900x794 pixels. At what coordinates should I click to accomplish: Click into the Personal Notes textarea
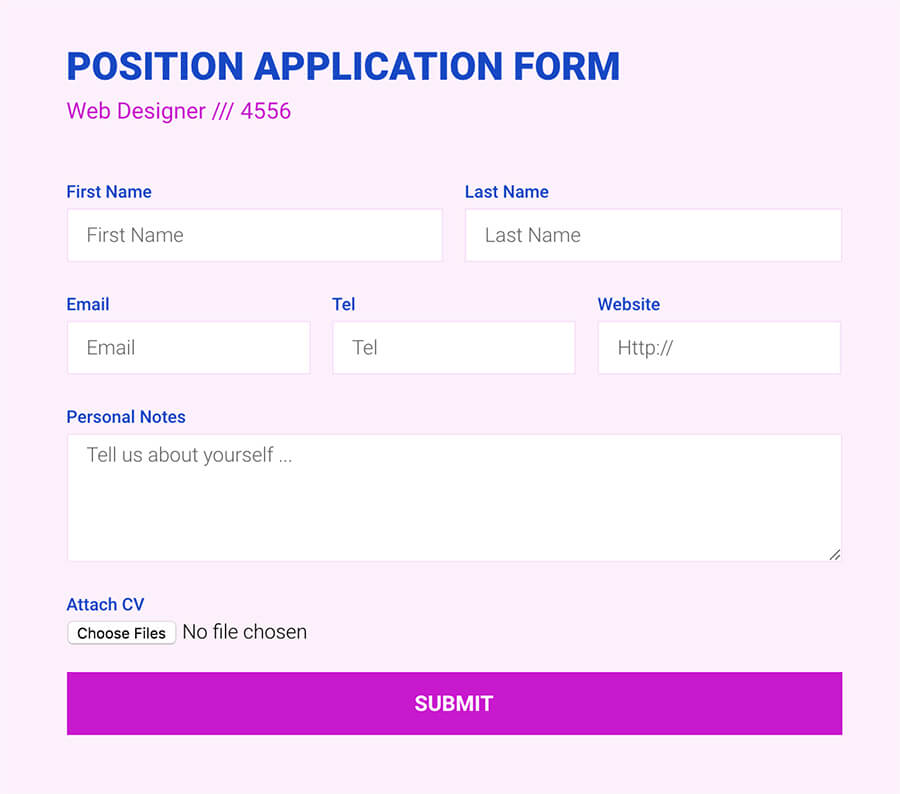coord(453,497)
